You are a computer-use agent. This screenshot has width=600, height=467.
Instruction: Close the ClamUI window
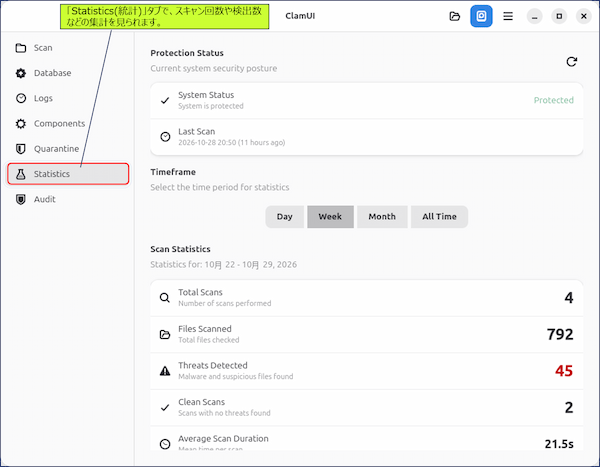pos(584,16)
